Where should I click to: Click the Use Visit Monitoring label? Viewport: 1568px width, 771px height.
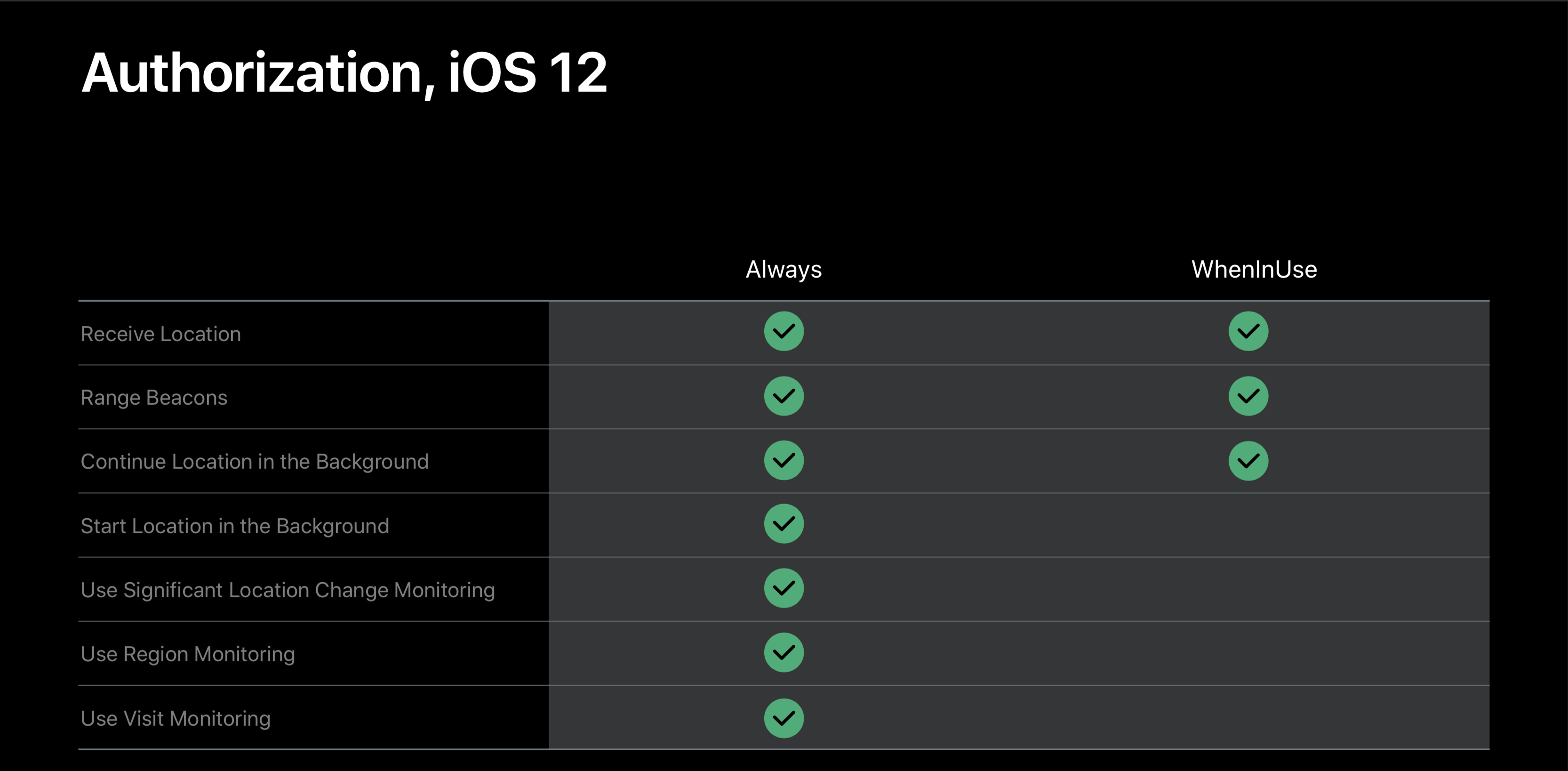(x=176, y=719)
